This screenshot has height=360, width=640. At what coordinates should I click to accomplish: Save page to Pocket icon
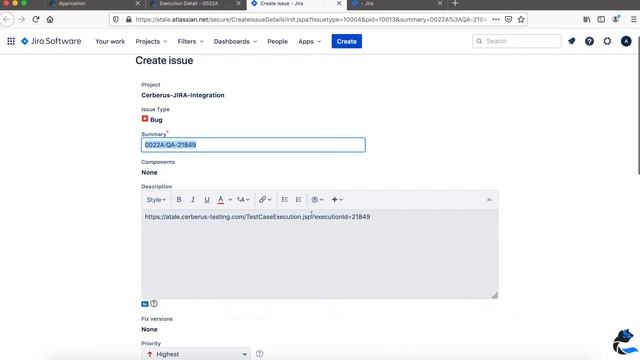(508, 19)
